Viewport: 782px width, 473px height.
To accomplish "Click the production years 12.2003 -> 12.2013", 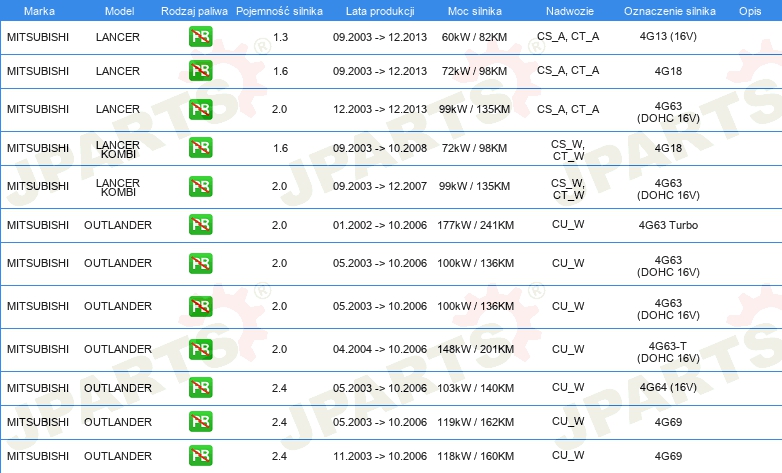I will 380,109.
